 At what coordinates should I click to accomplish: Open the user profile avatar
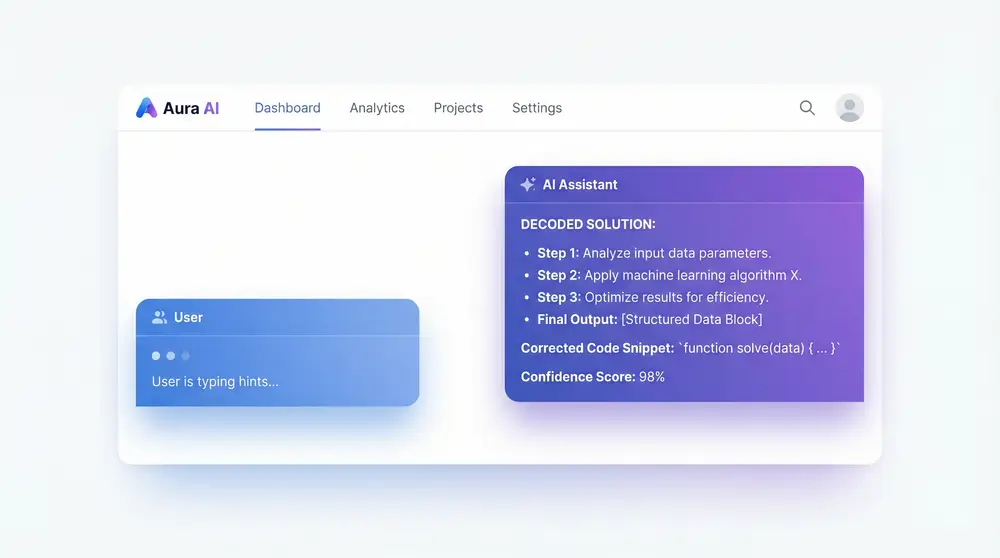(x=849, y=108)
